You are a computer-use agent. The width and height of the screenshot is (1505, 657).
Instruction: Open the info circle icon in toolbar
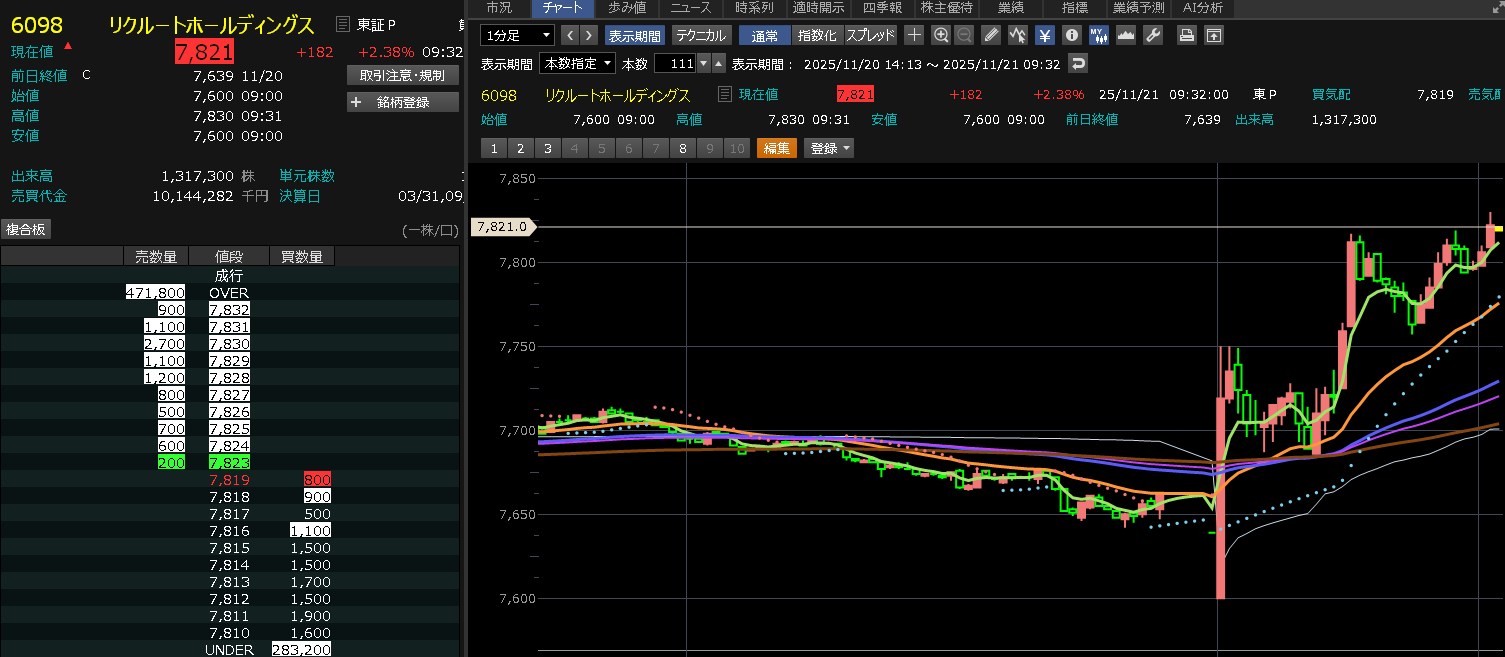click(x=1071, y=36)
